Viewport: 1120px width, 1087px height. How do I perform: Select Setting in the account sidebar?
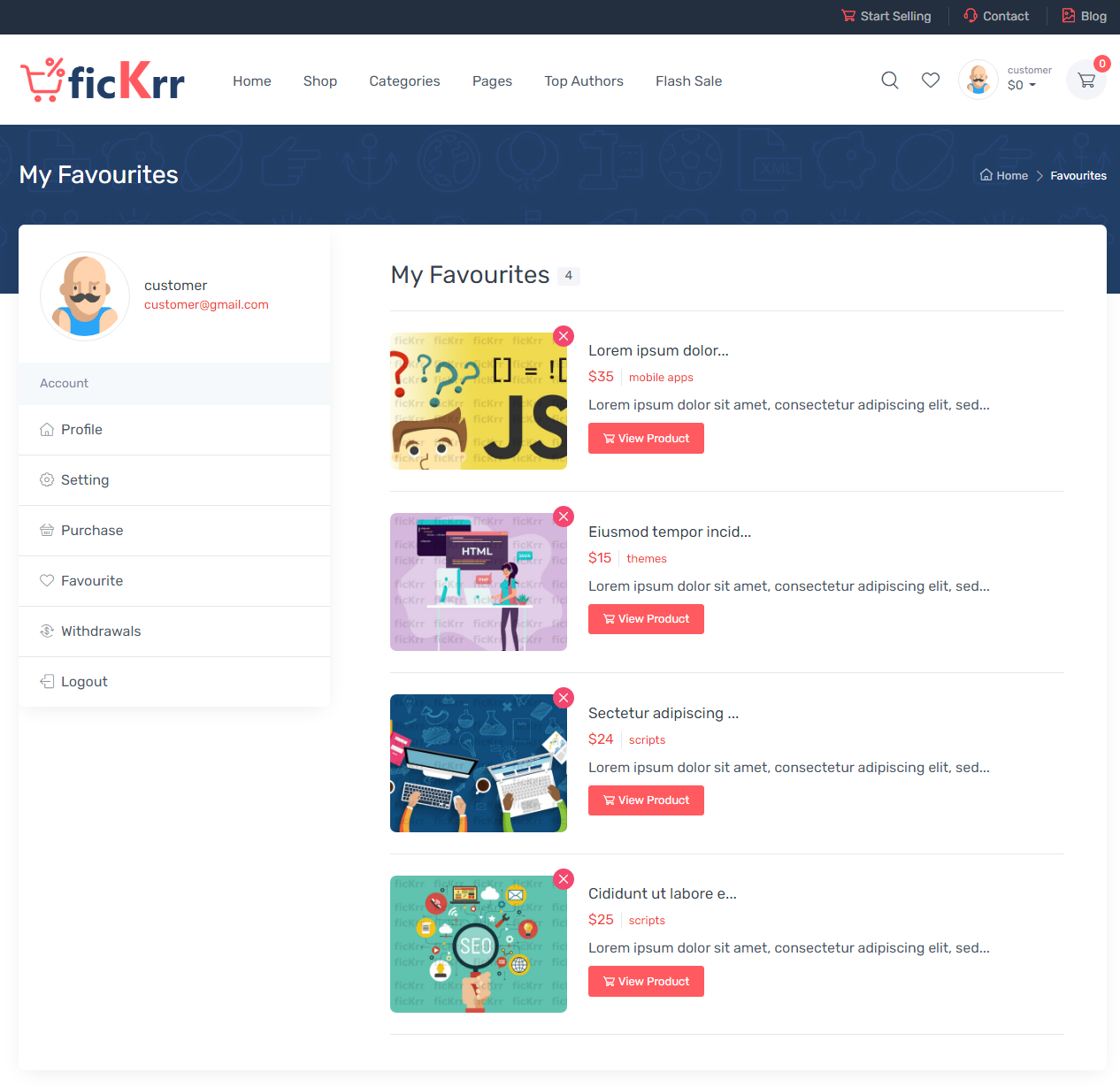pyautogui.click(x=174, y=480)
